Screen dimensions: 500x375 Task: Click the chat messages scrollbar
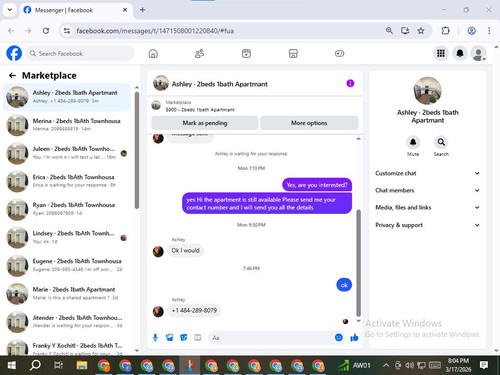(x=359, y=263)
